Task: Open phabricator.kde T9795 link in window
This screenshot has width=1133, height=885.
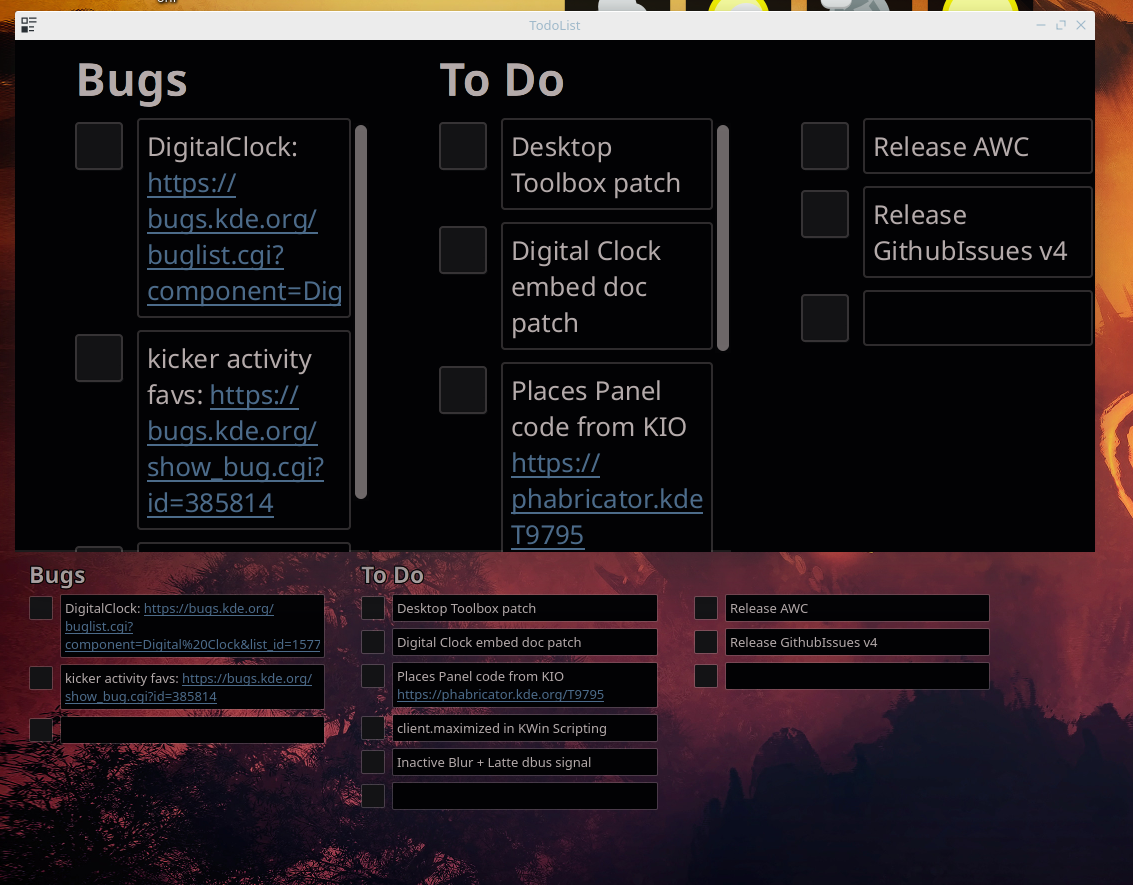Action: (x=607, y=498)
